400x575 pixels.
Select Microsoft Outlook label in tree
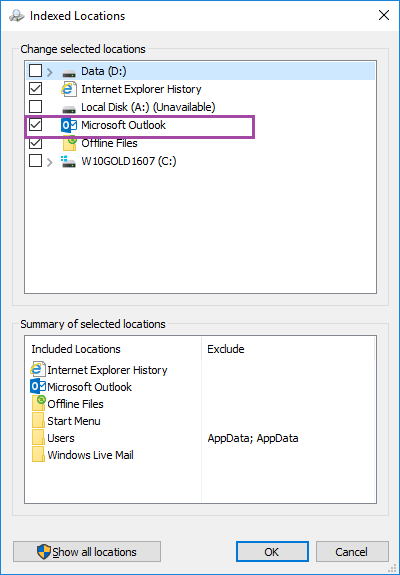tap(124, 125)
